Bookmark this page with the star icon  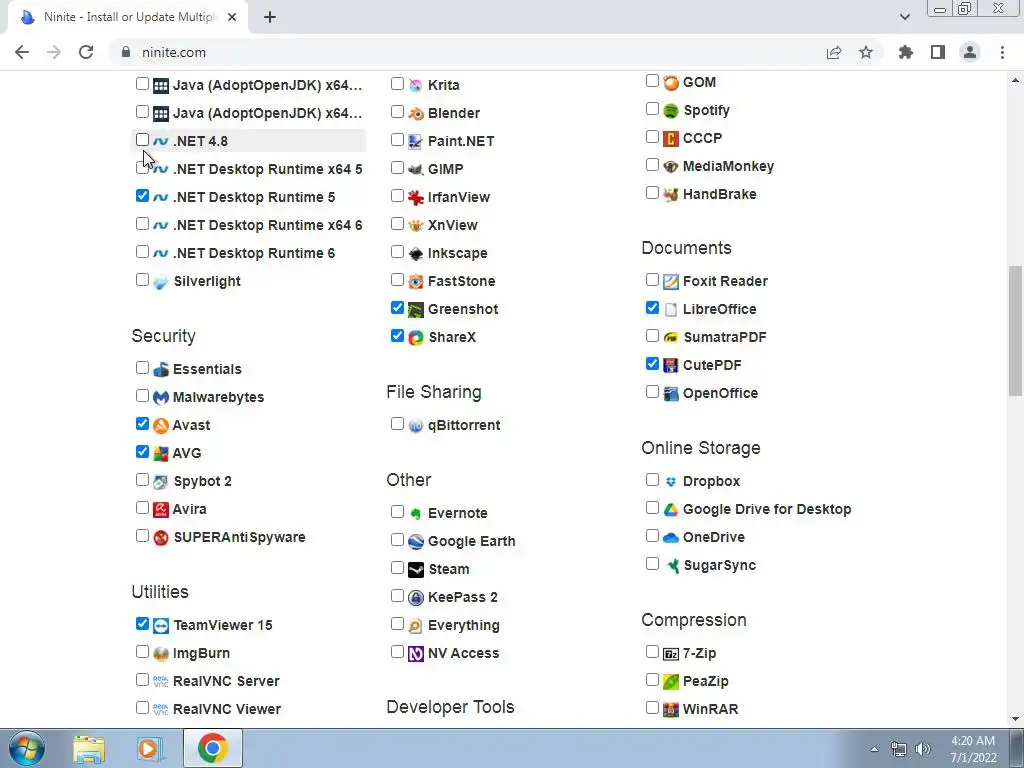[x=866, y=52]
